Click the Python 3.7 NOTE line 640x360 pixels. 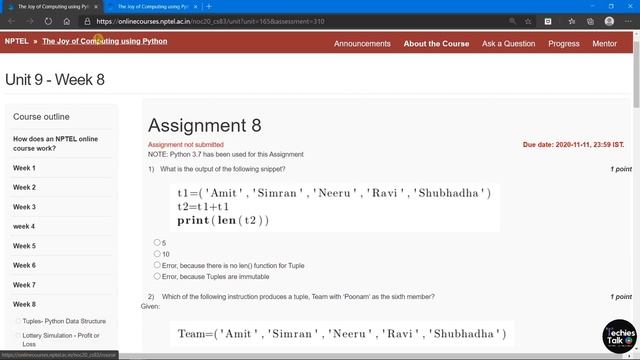(225, 154)
